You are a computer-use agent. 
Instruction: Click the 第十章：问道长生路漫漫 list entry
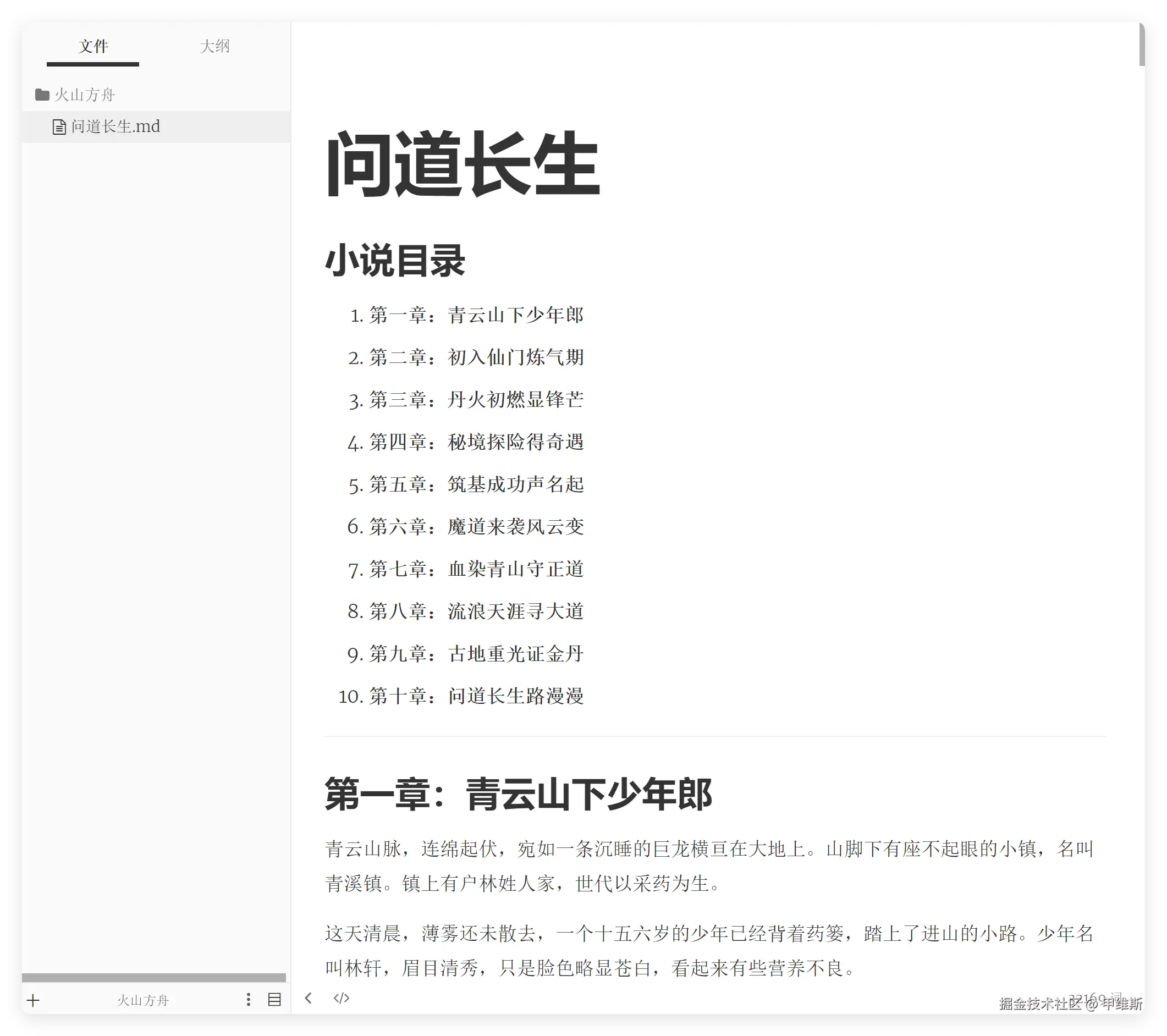point(476,696)
